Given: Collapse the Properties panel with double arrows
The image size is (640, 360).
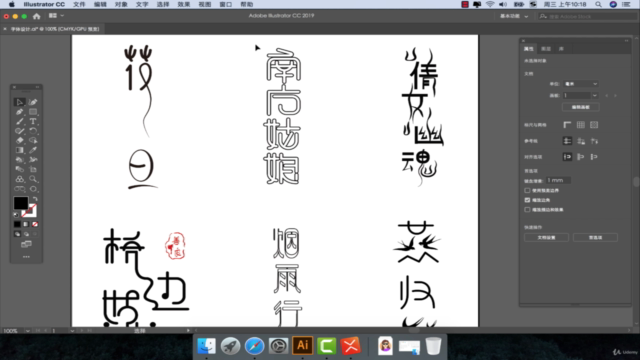Looking at the screenshot, I should tap(627, 40).
